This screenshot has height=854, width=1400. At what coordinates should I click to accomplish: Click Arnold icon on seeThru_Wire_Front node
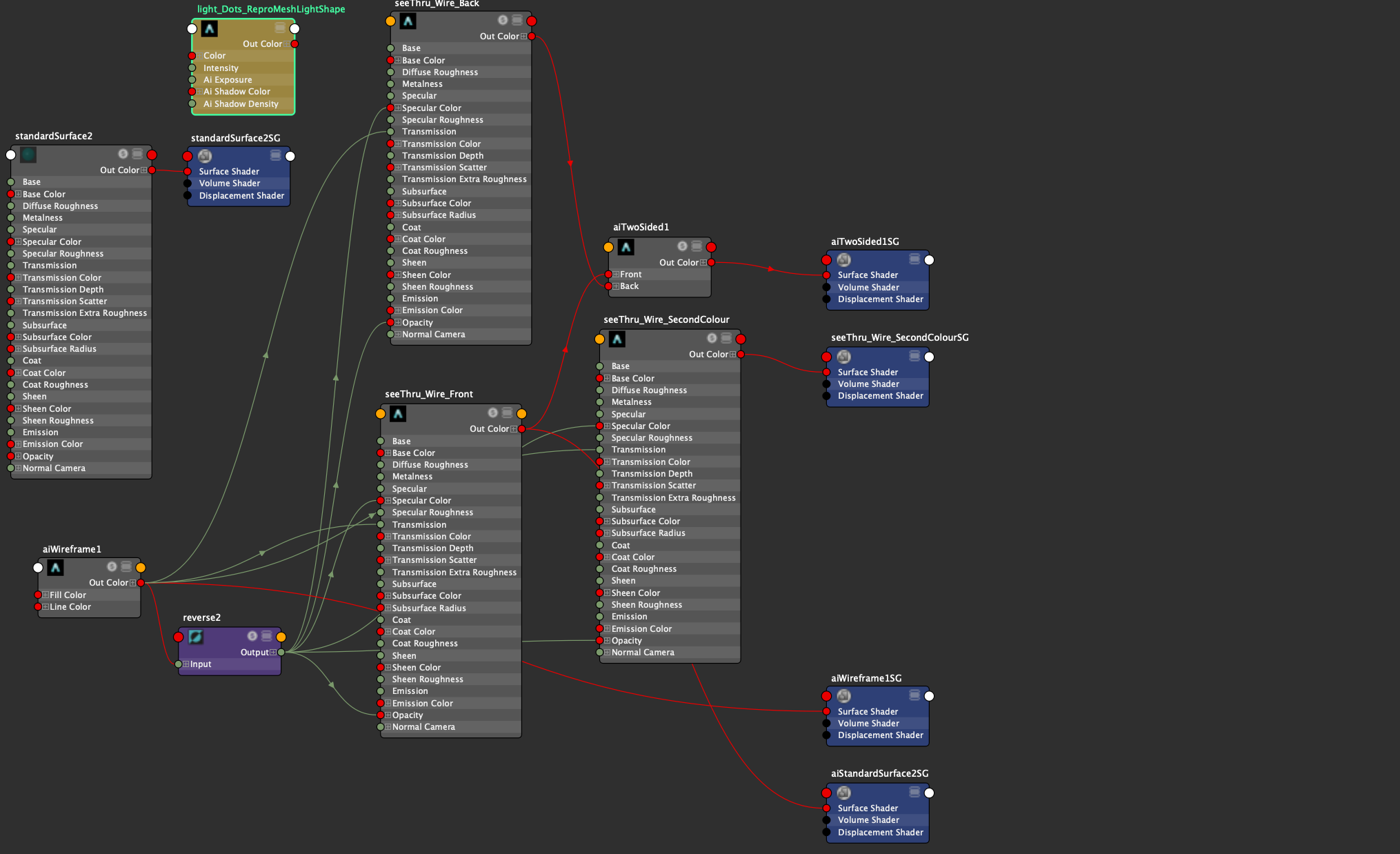pos(398,414)
